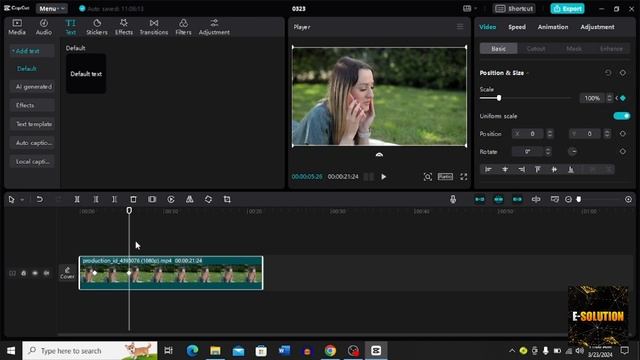Reset Position & Size with the reset icon

click(608, 73)
